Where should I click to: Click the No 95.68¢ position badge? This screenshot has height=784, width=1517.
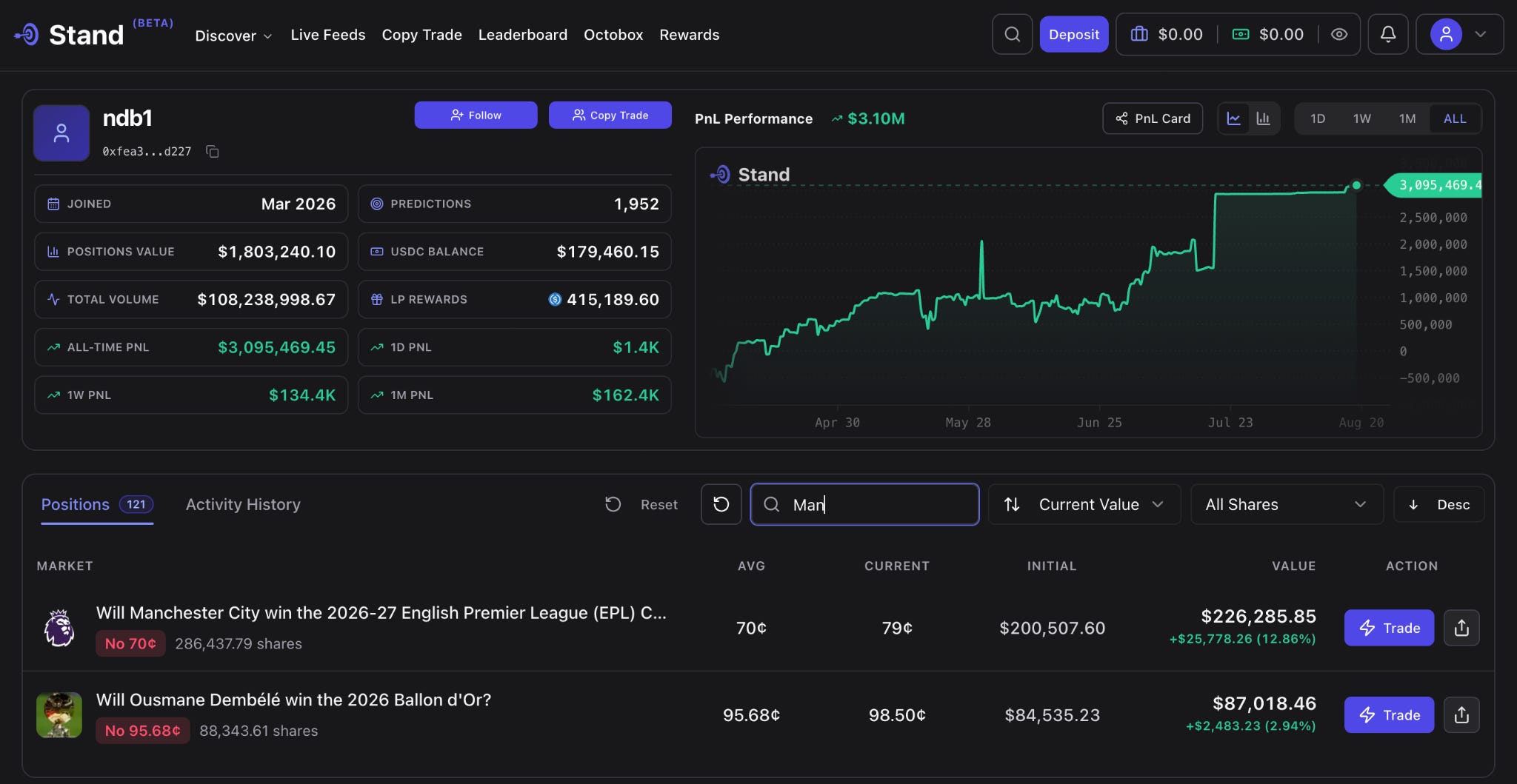point(143,731)
